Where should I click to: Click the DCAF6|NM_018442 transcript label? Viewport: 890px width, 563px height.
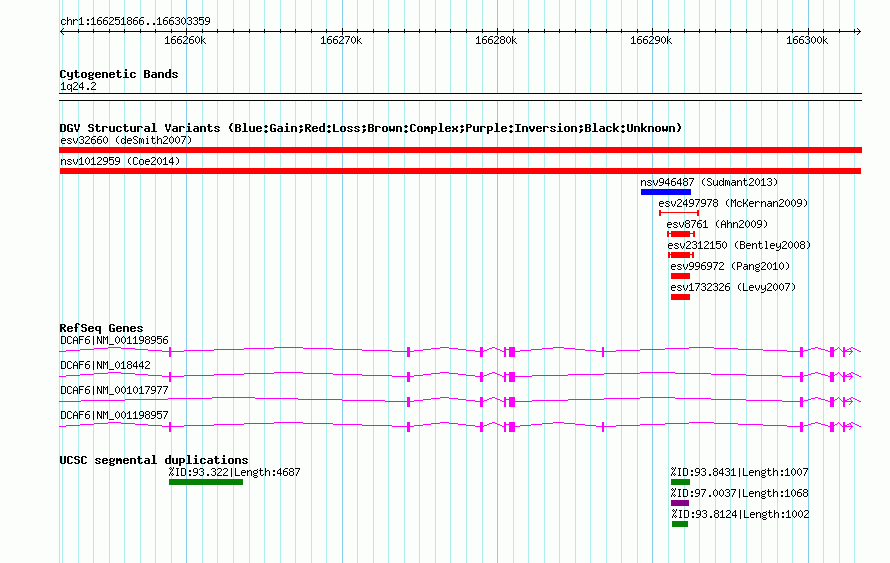click(105, 365)
